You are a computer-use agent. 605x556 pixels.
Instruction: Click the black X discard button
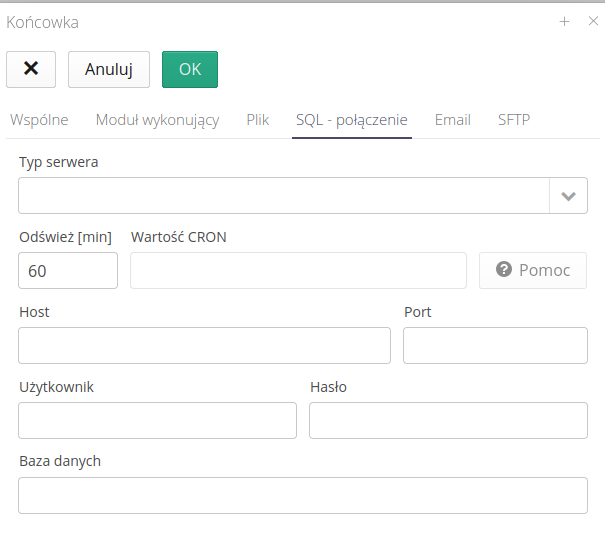31,69
